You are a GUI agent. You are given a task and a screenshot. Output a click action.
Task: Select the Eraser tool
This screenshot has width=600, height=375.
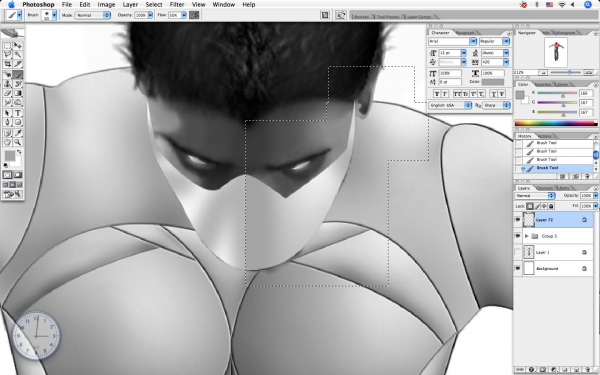tap(7, 93)
